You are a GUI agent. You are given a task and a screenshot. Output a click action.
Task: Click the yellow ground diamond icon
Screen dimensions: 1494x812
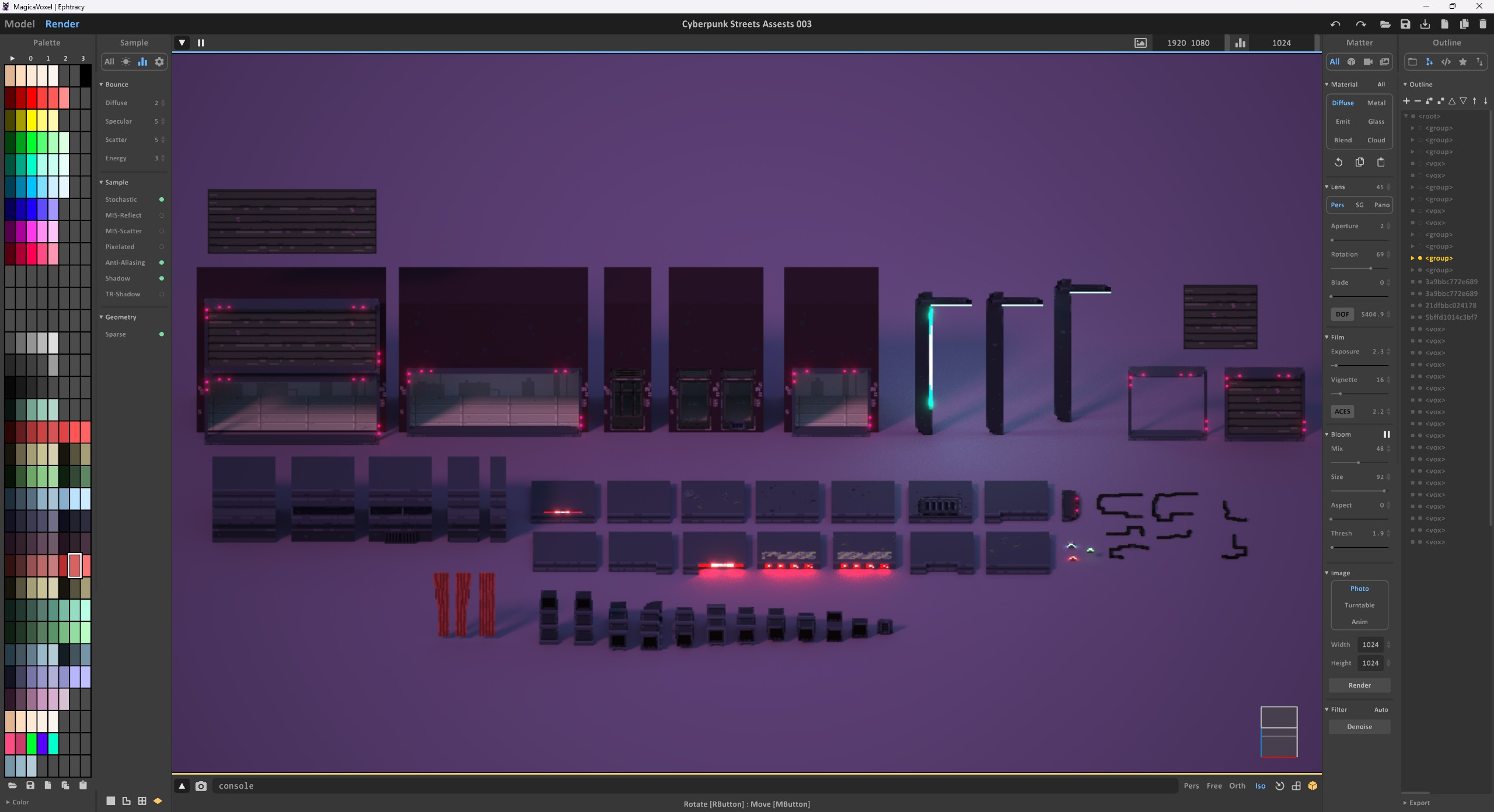158,801
